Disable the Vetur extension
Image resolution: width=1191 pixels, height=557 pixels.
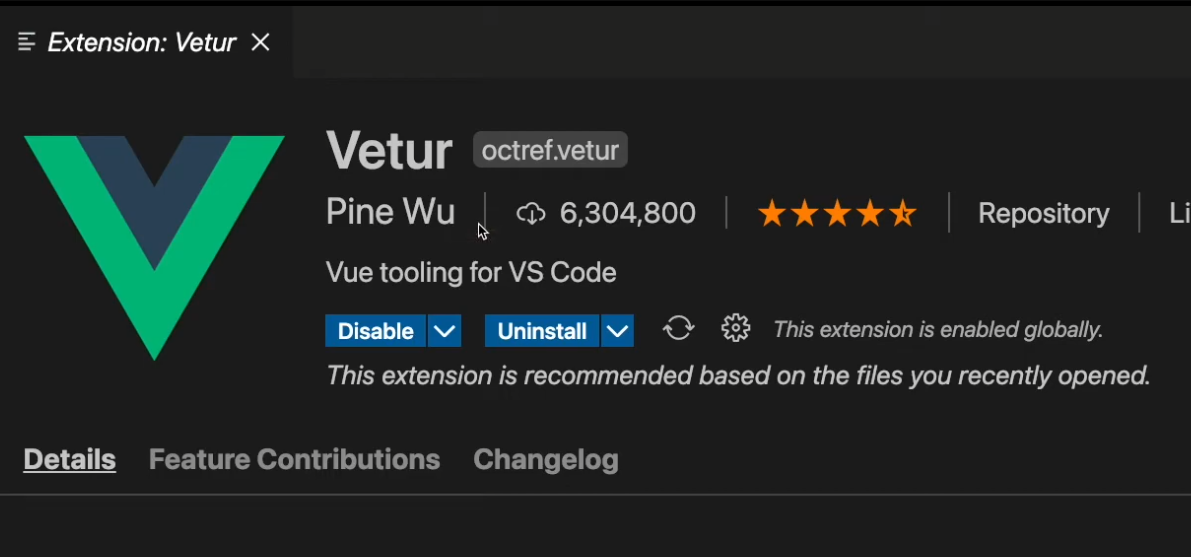click(x=375, y=331)
